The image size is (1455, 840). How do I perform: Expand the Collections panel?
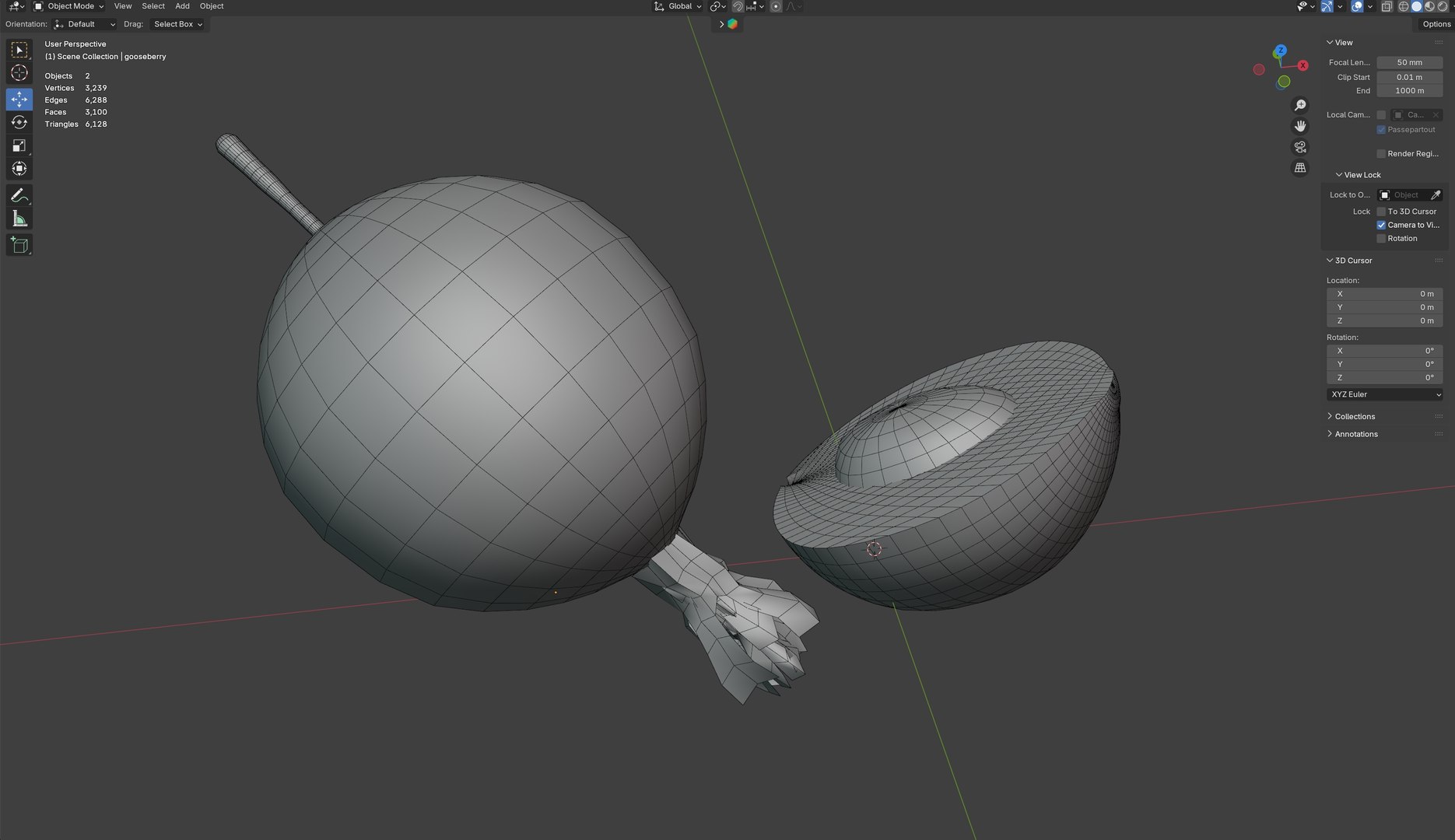1355,417
